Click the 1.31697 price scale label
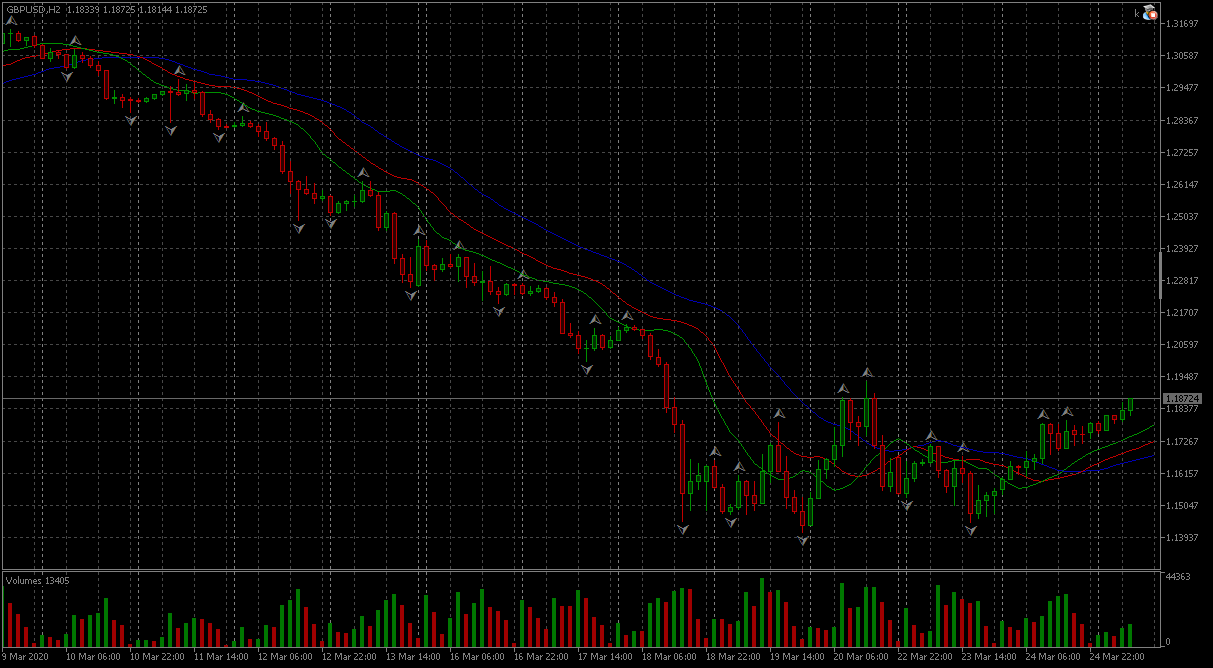 pyautogui.click(x=1183, y=24)
